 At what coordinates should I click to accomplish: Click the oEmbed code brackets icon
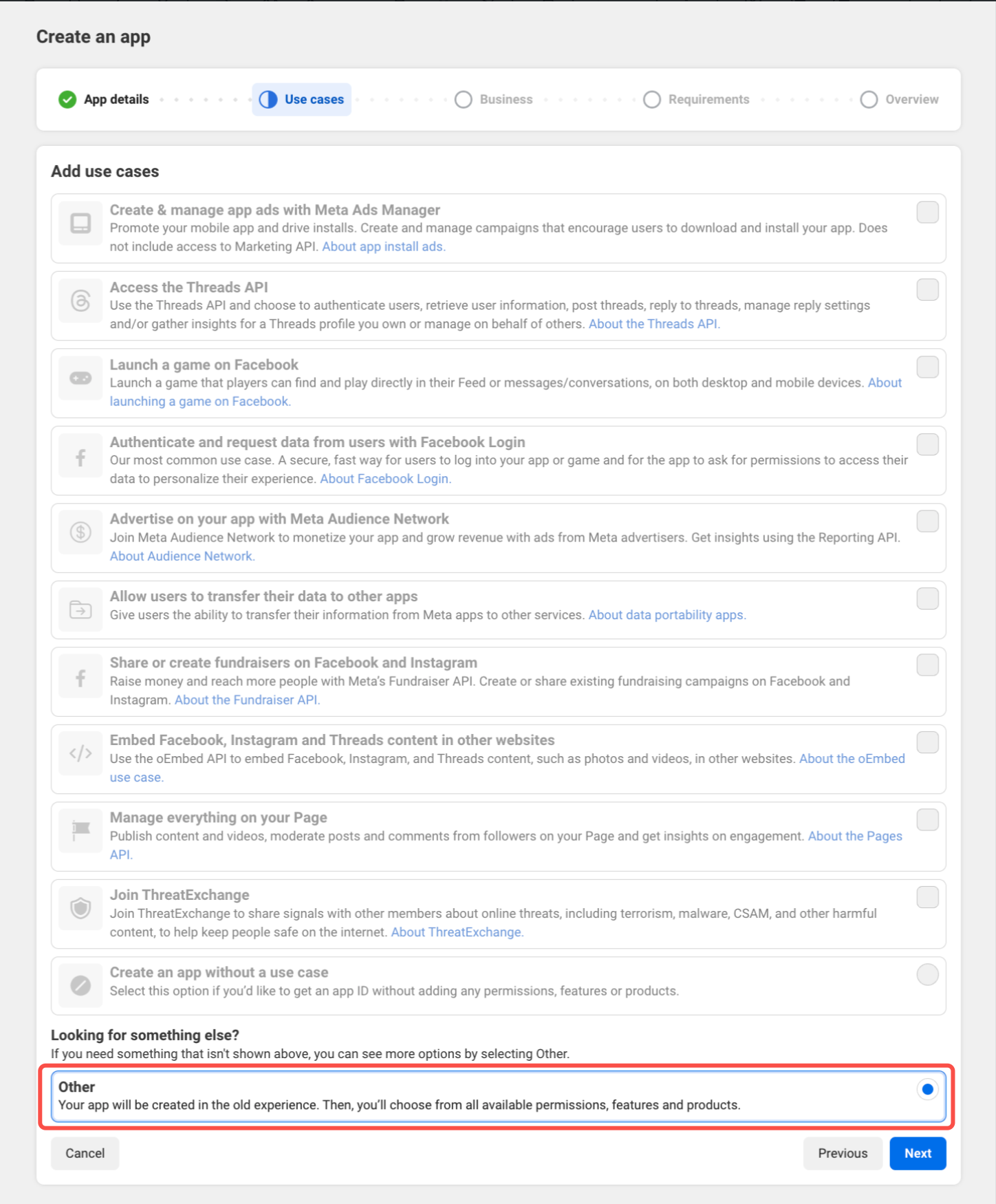[x=80, y=753]
